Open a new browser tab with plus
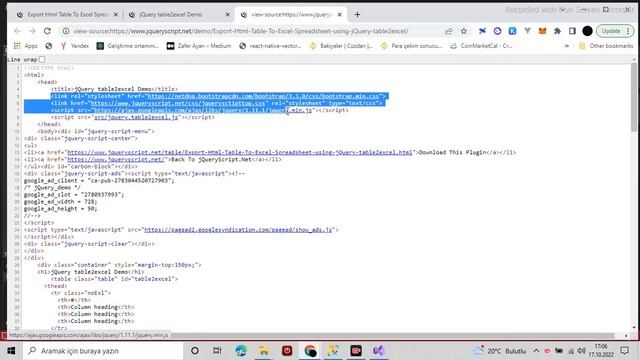This screenshot has width=640, height=360. [357, 15]
